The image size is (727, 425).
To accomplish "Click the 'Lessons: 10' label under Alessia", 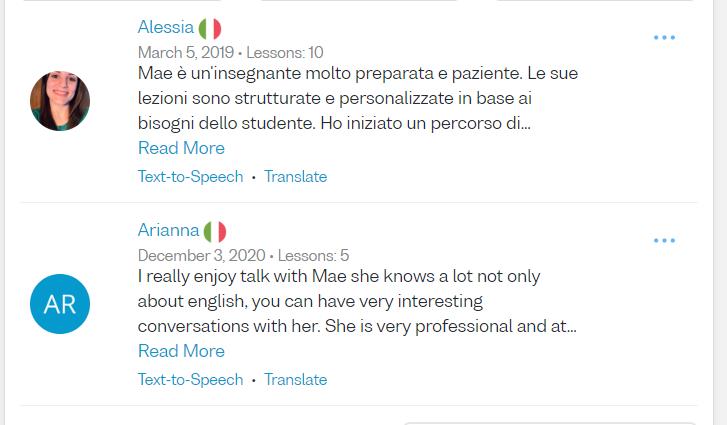I will pyautogui.click(x=284, y=53).
